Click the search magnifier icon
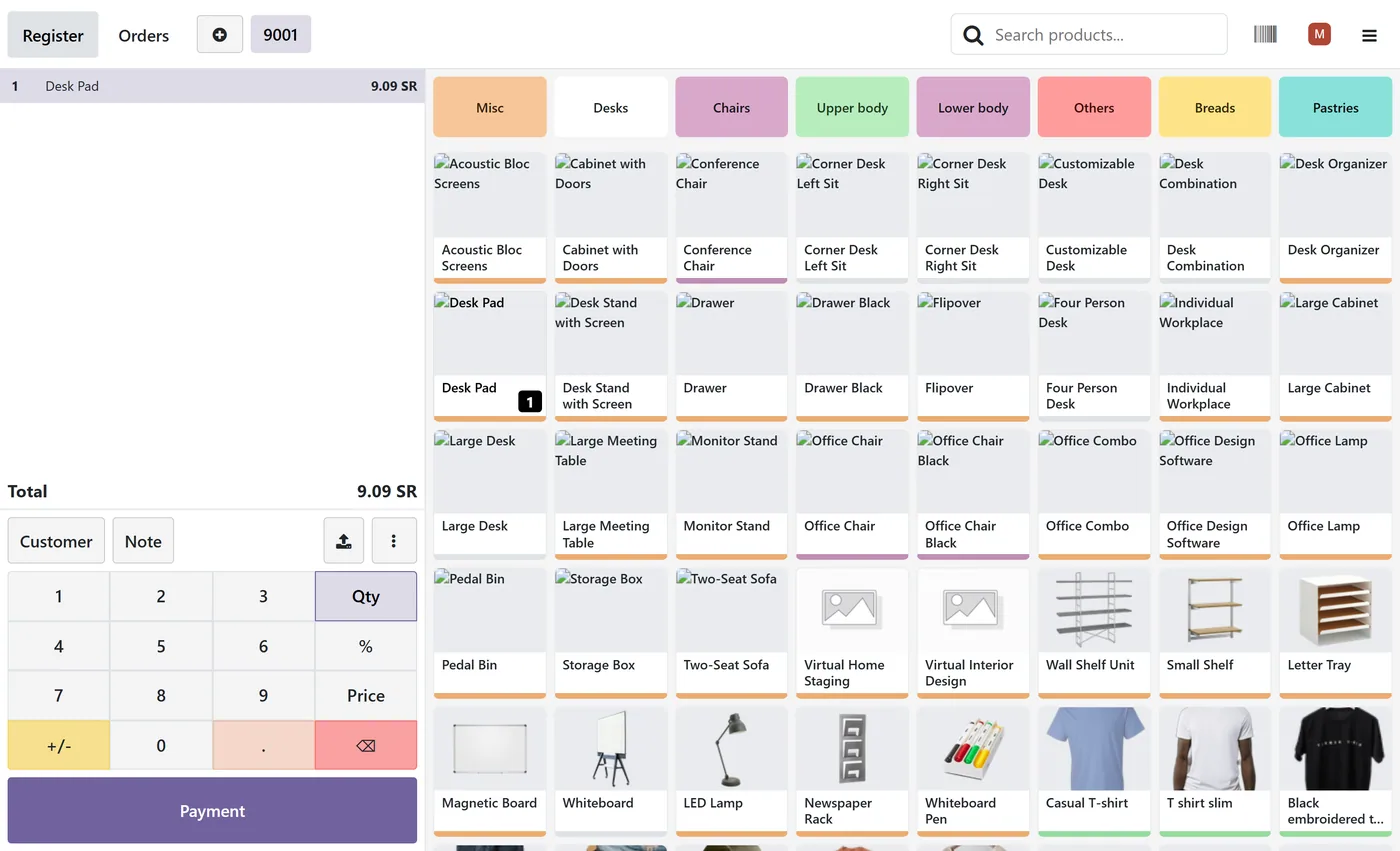Screen dimensions: 1400x851 click(x=973, y=35)
